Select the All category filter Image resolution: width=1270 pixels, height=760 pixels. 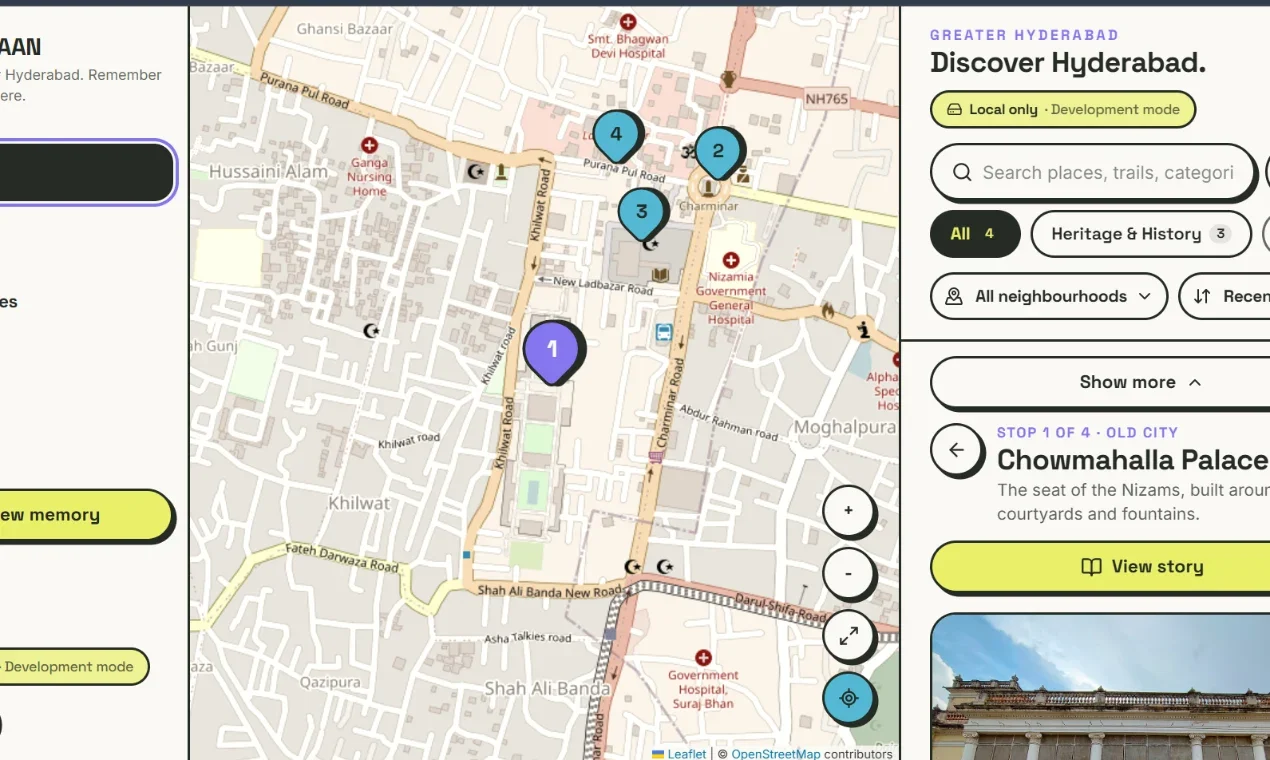click(974, 234)
